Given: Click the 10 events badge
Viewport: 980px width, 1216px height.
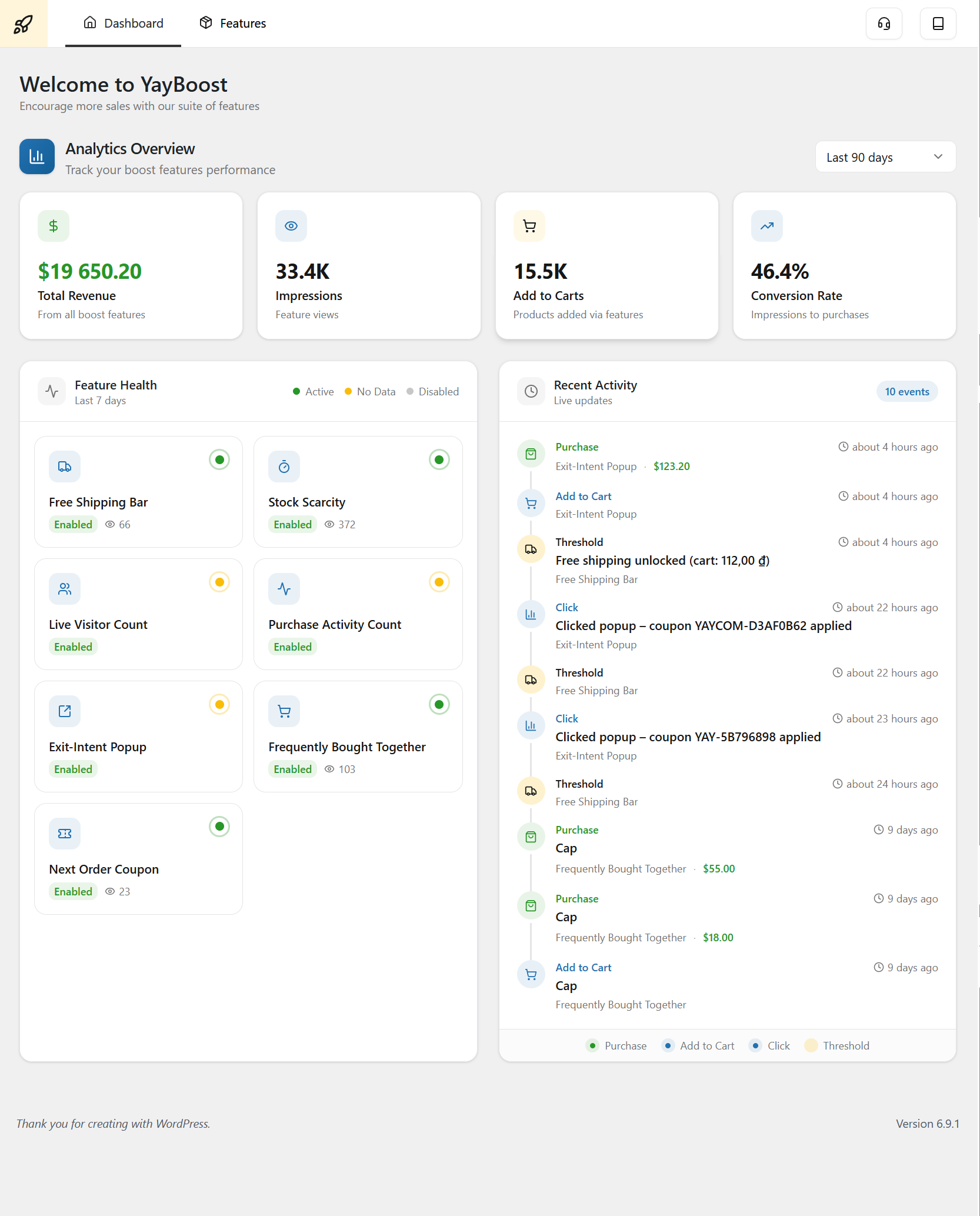Looking at the screenshot, I should pos(907,392).
